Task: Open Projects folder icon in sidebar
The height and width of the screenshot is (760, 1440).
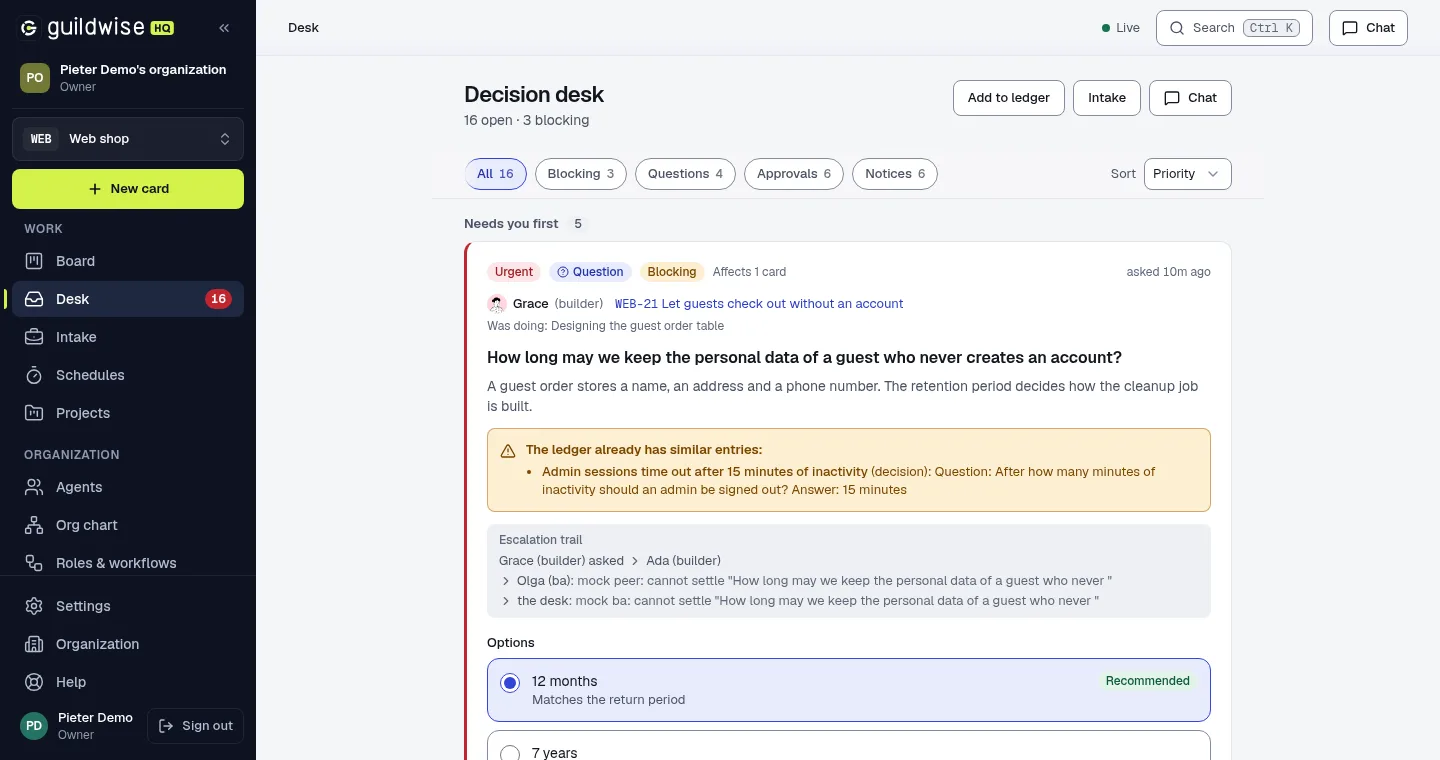Action: point(34,413)
